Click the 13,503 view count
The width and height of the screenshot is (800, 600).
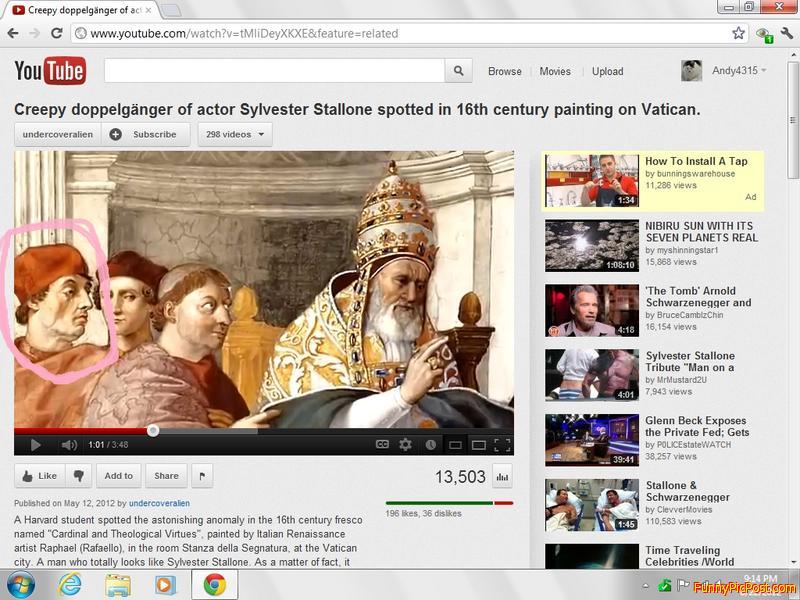[460, 477]
